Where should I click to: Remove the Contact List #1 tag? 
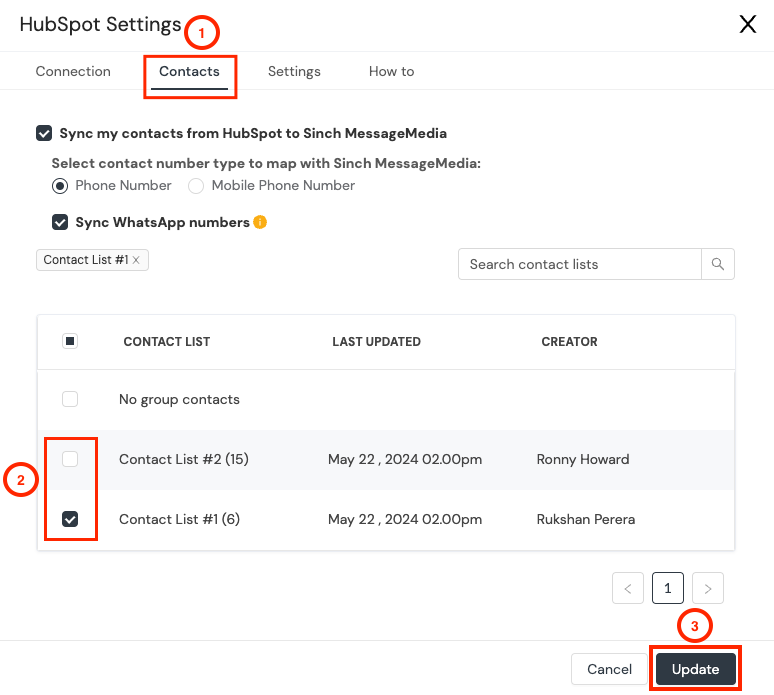(136, 260)
